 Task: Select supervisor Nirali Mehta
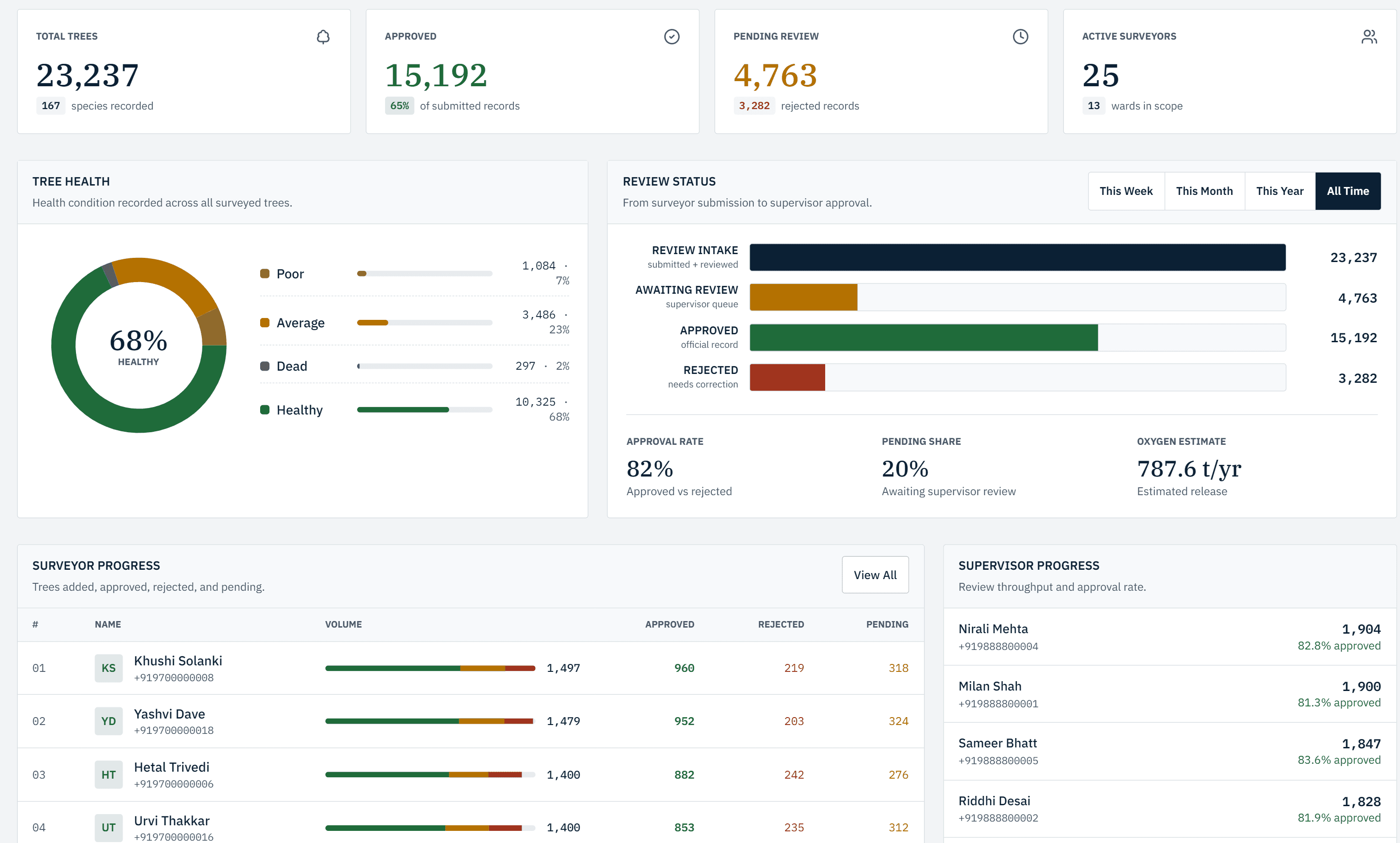[x=1169, y=637]
